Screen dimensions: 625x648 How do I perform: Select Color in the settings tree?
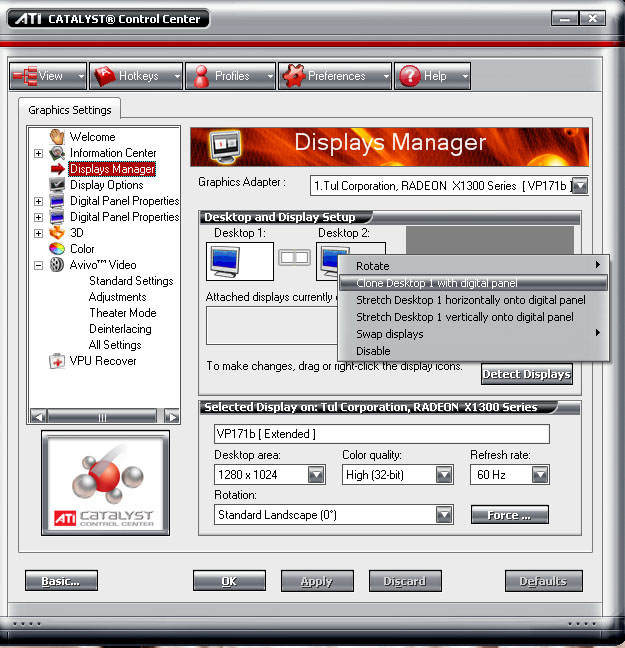coord(82,249)
